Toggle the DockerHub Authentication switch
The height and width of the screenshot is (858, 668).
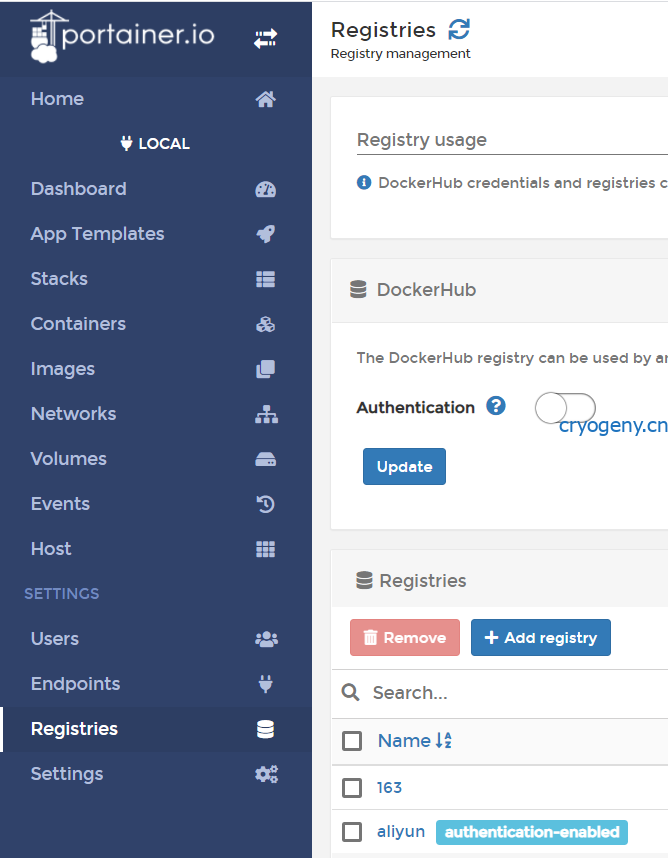point(565,408)
